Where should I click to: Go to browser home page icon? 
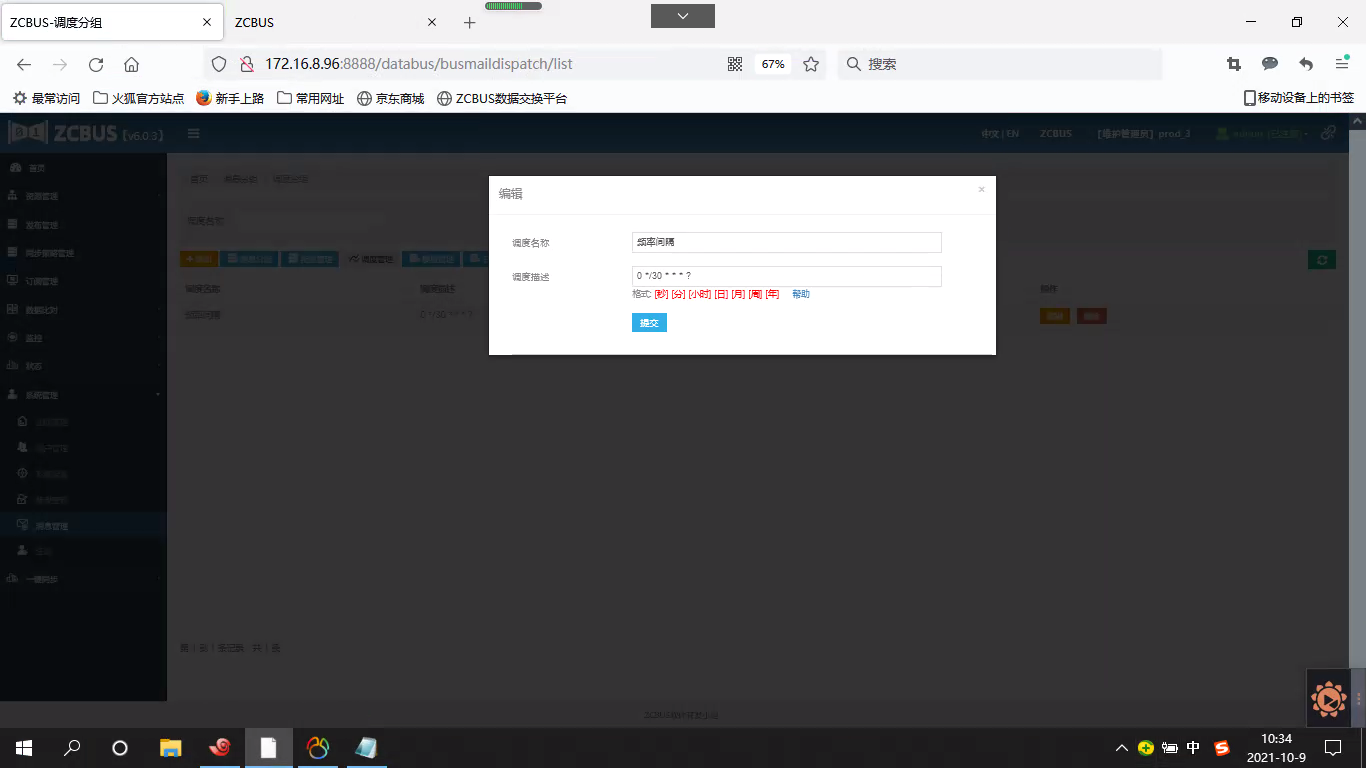(x=131, y=64)
